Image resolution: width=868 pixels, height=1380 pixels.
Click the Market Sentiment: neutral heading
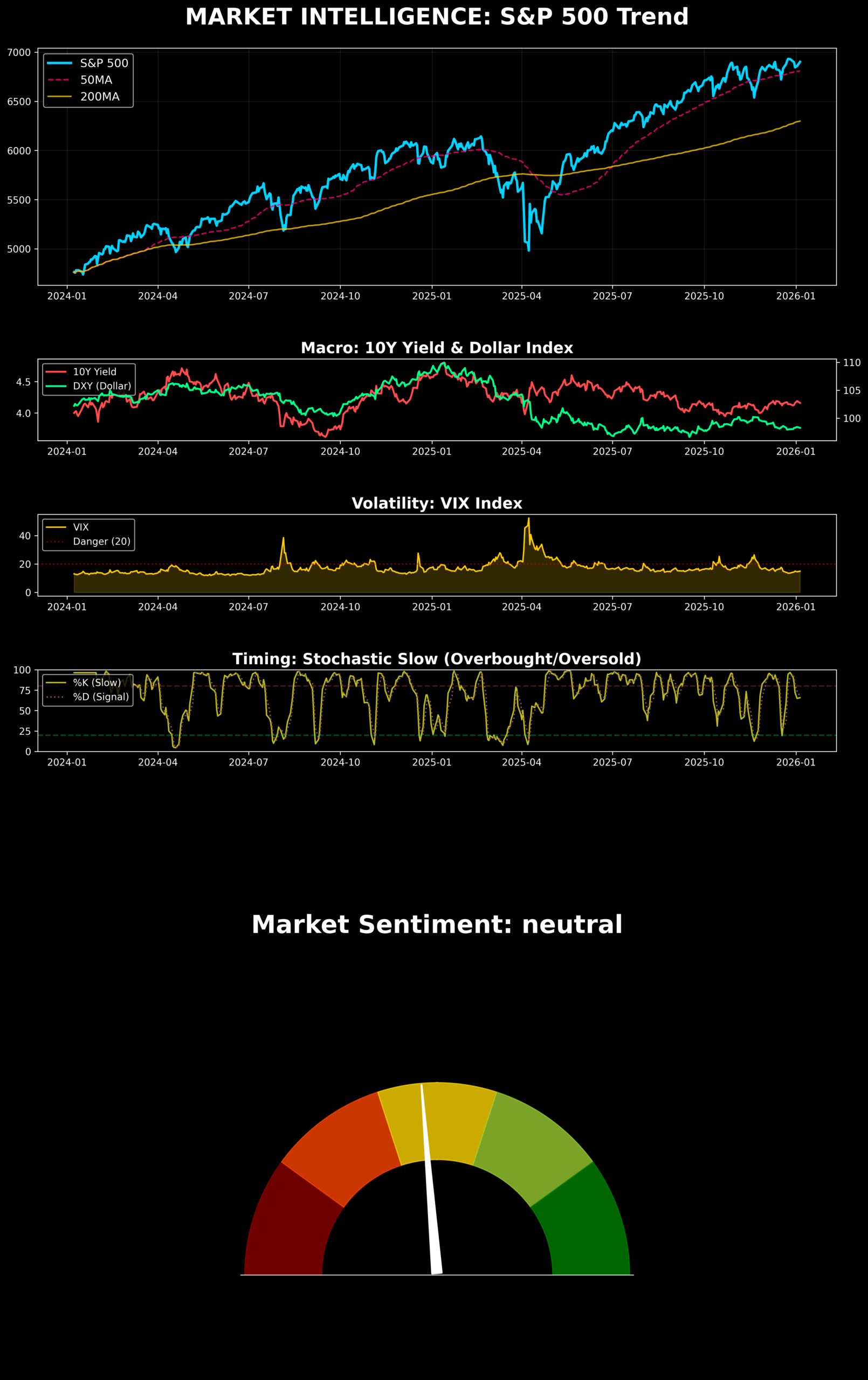coord(437,925)
